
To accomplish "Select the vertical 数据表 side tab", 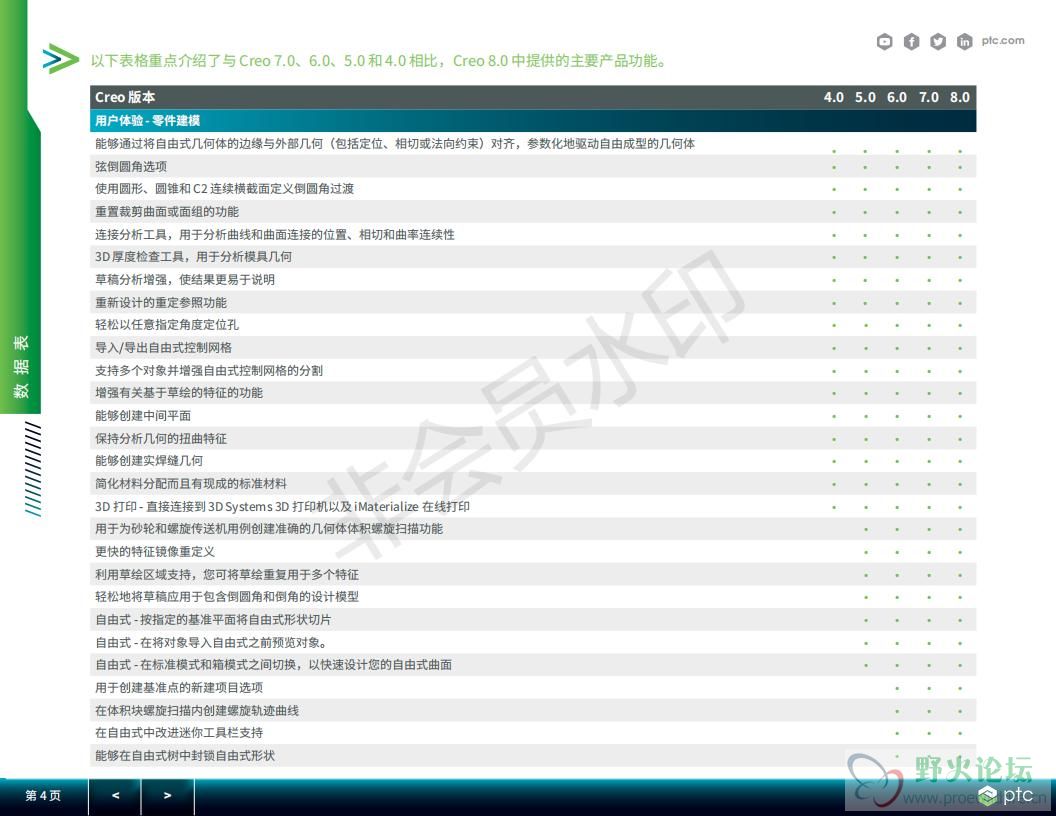I will pos(21,367).
